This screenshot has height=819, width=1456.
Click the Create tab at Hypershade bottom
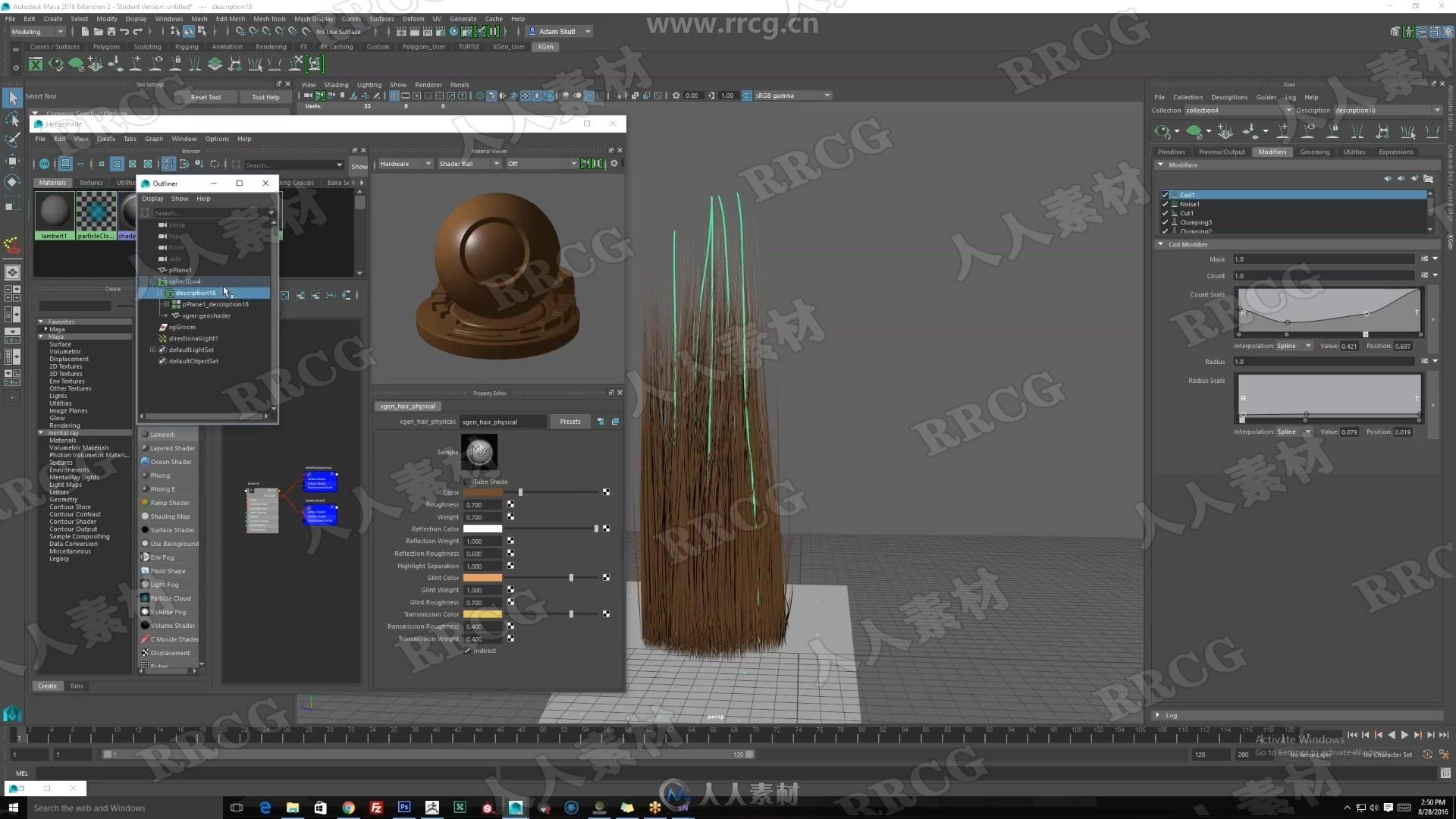[x=47, y=686]
